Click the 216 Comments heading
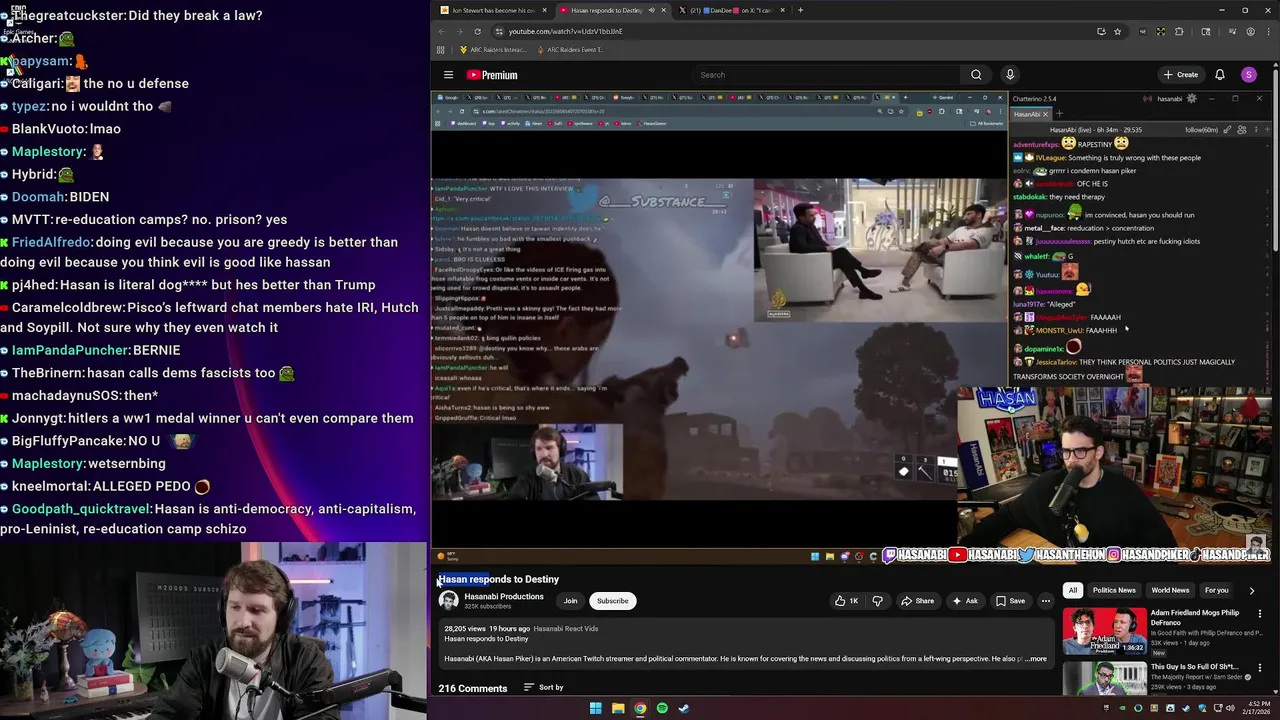Viewport: 1280px width, 720px height. coord(472,688)
